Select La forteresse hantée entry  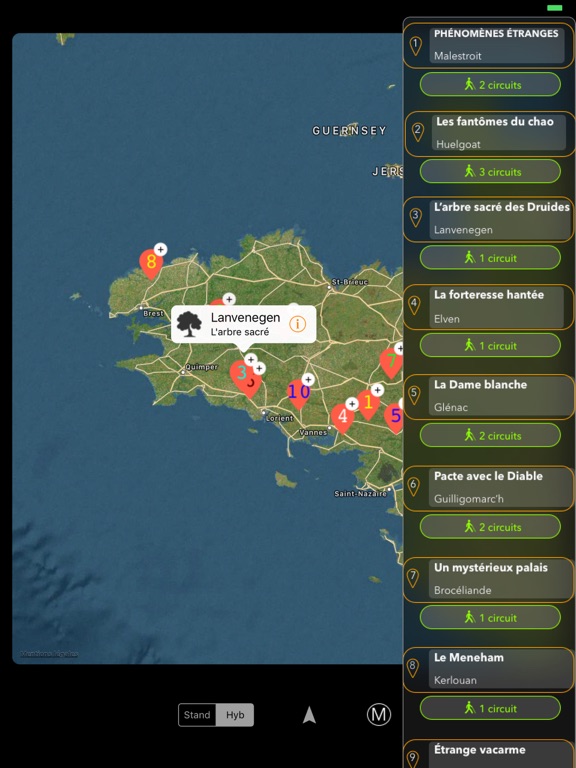tap(488, 307)
